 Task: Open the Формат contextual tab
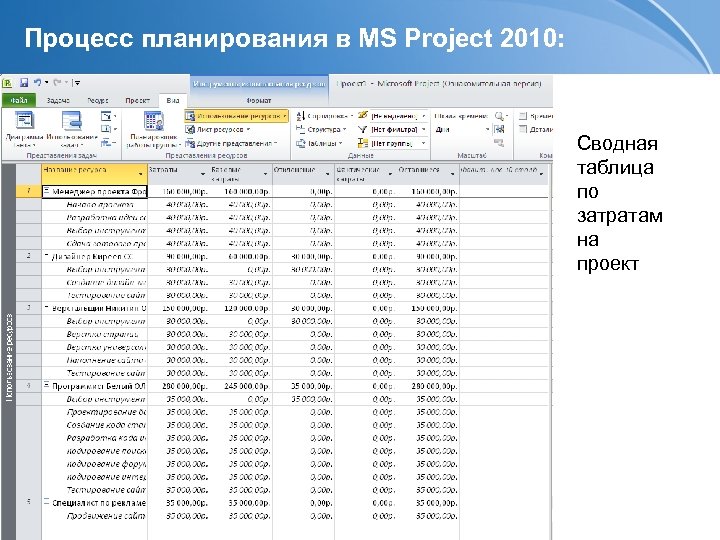pyautogui.click(x=259, y=100)
